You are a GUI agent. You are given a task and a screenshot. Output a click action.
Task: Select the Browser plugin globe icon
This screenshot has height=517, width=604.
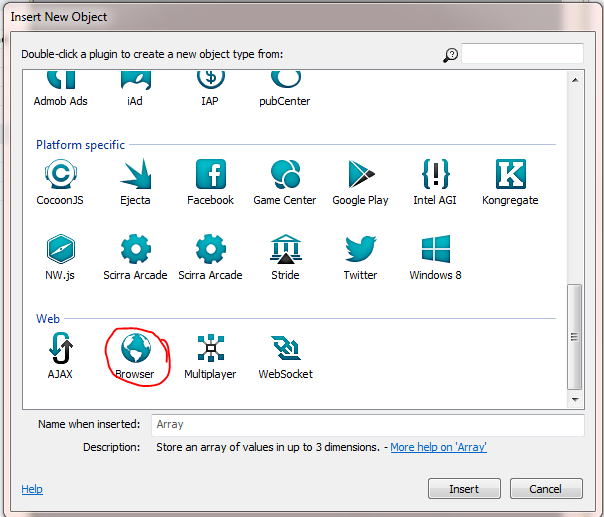click(136, 348)
